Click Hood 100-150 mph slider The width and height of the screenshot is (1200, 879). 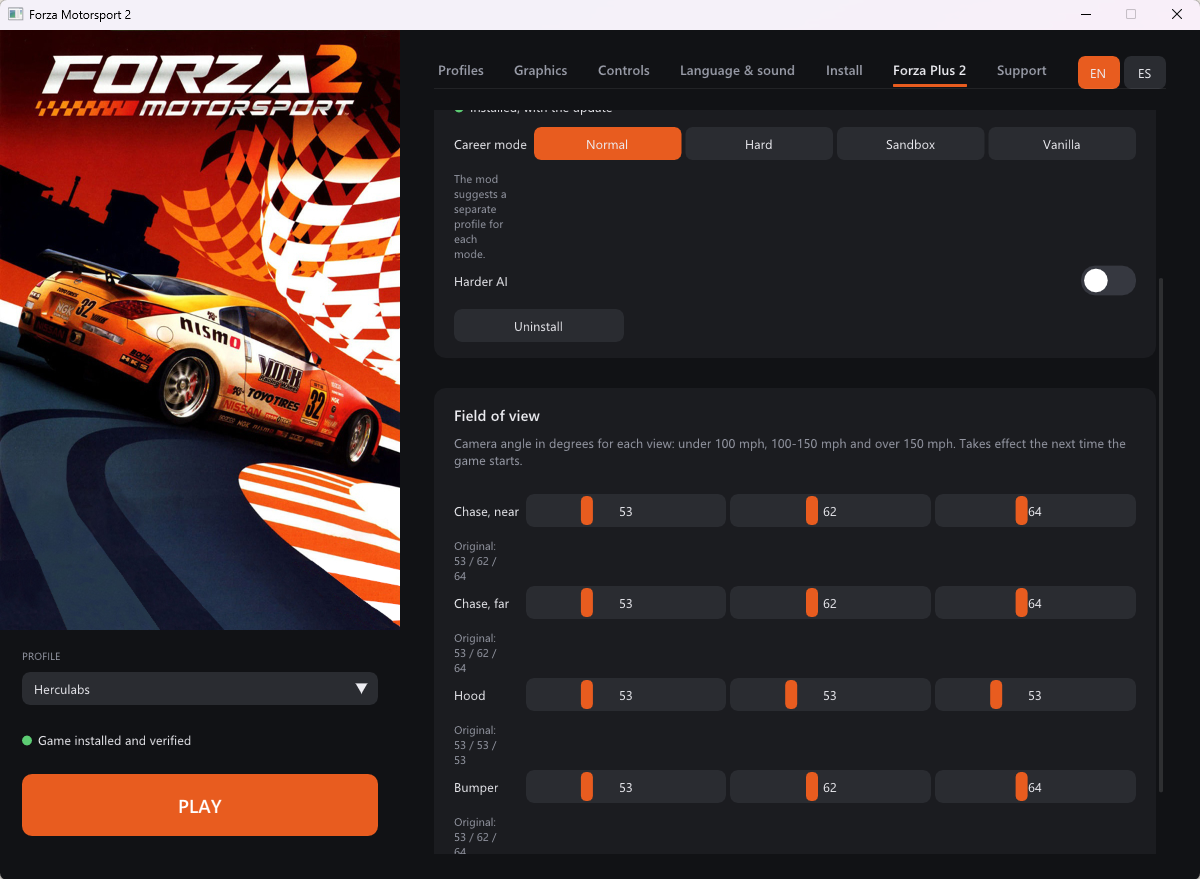click(830, 695)
